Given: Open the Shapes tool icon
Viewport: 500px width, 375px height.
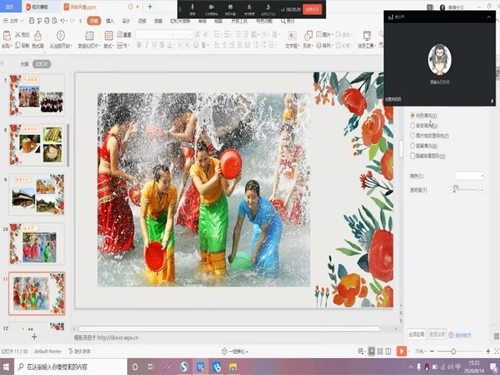Looking at the screenshot, I should point(308,35).
